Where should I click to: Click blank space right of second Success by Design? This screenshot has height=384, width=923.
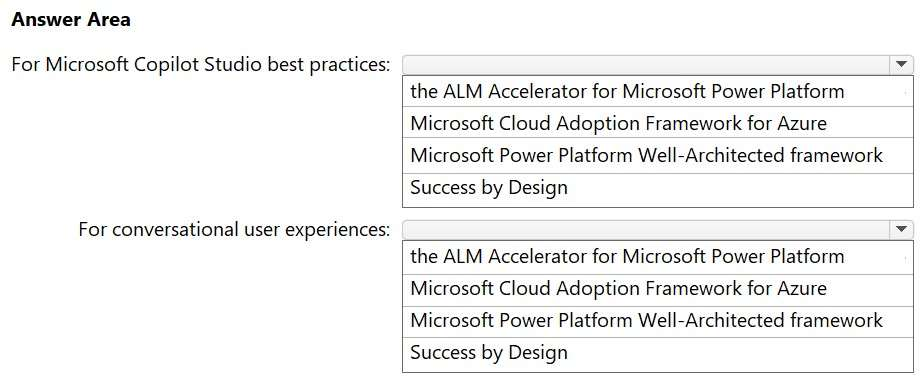click(x=741, y=355)
